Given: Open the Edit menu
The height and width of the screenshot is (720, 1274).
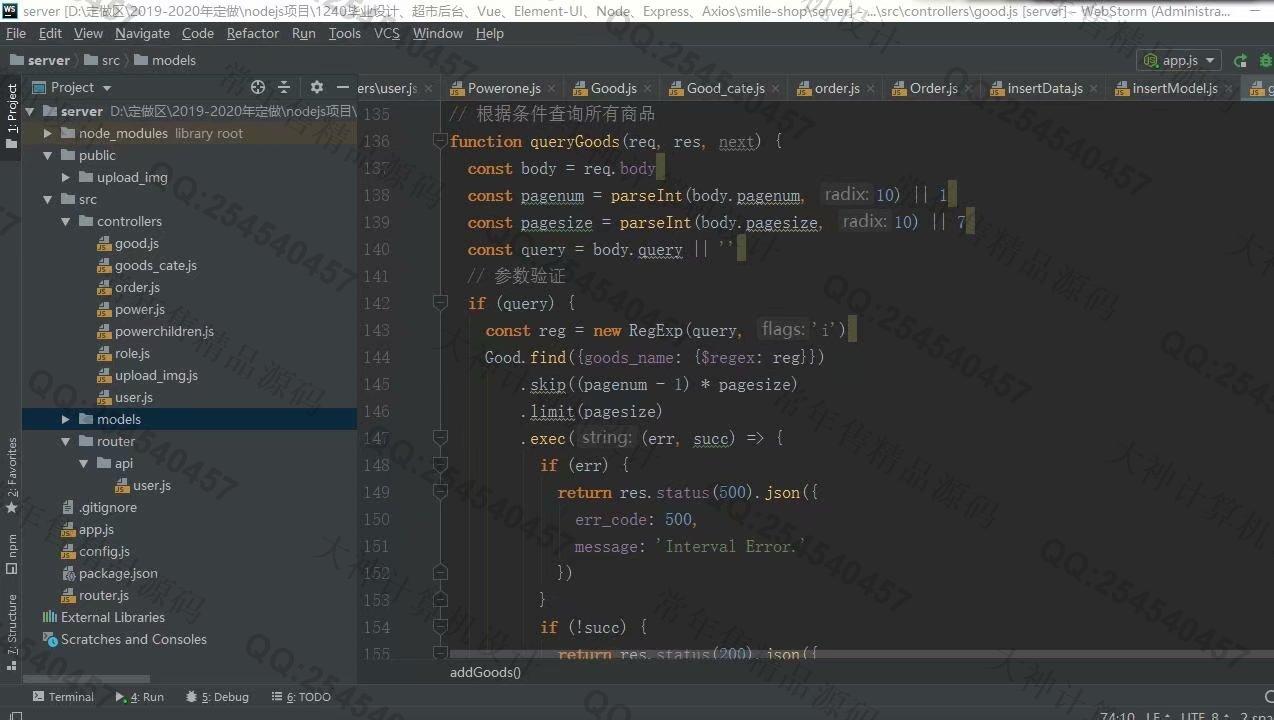Looking at the screenshot, I should pyautogui.click(x=50, y=33).
